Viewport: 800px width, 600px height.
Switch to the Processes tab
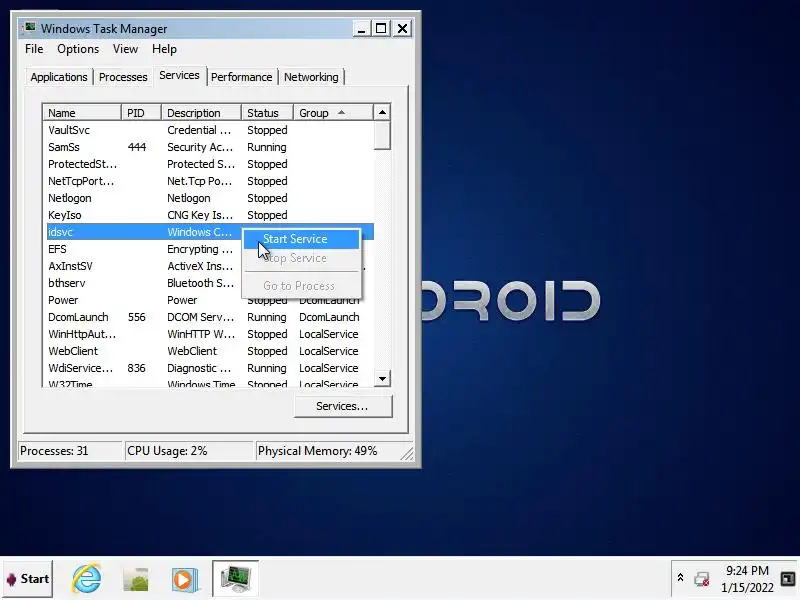click(x=123, y=77)
